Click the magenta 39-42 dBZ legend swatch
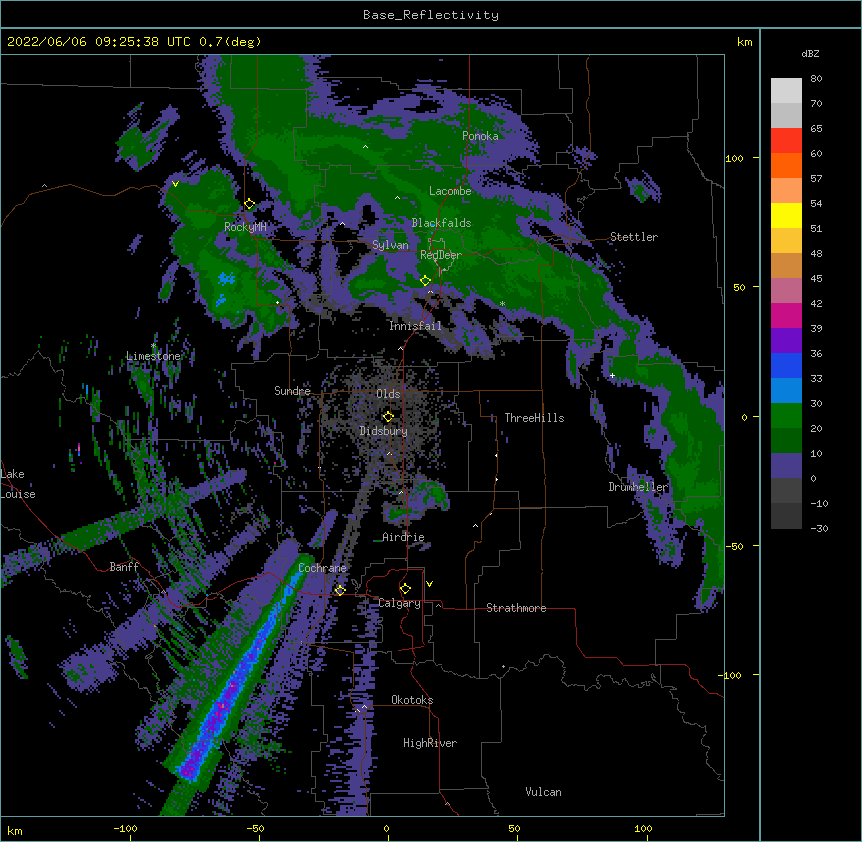The width and height of the screenshot is (862, 842). [x=786, y=315]
